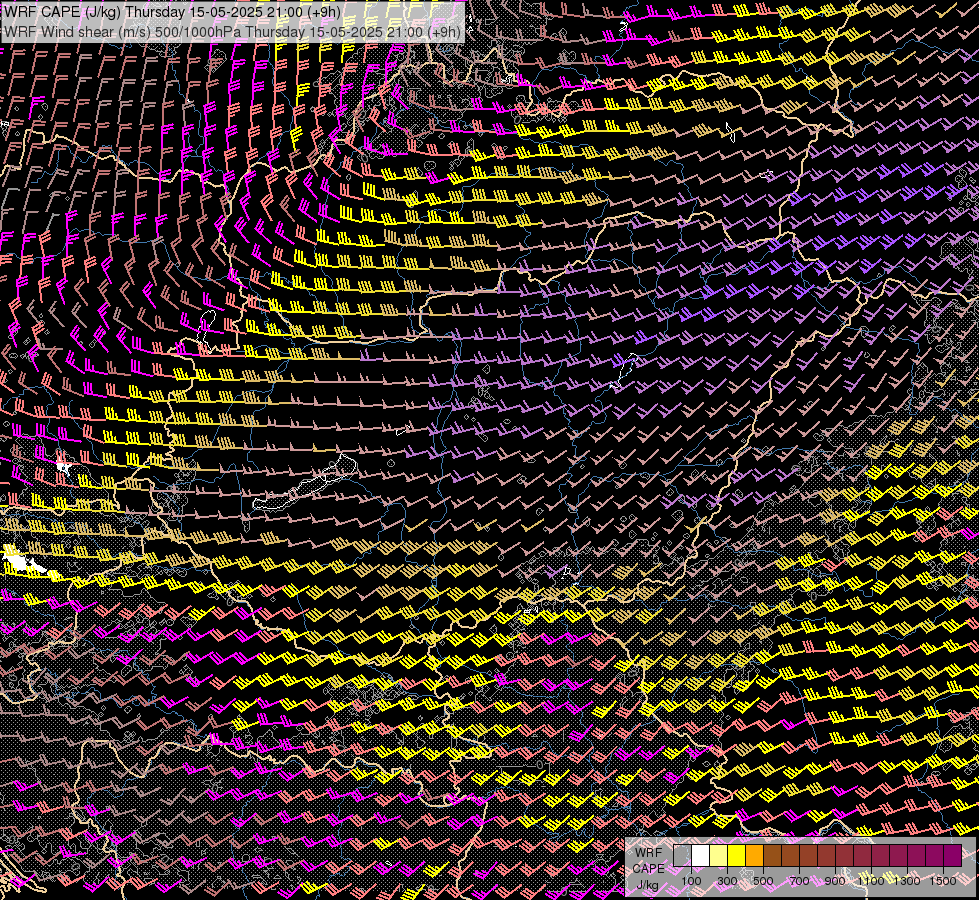The width and height of the screenshot is (979, 900).
Task: Click the 900 legend label
Action: tap(835, 881)
